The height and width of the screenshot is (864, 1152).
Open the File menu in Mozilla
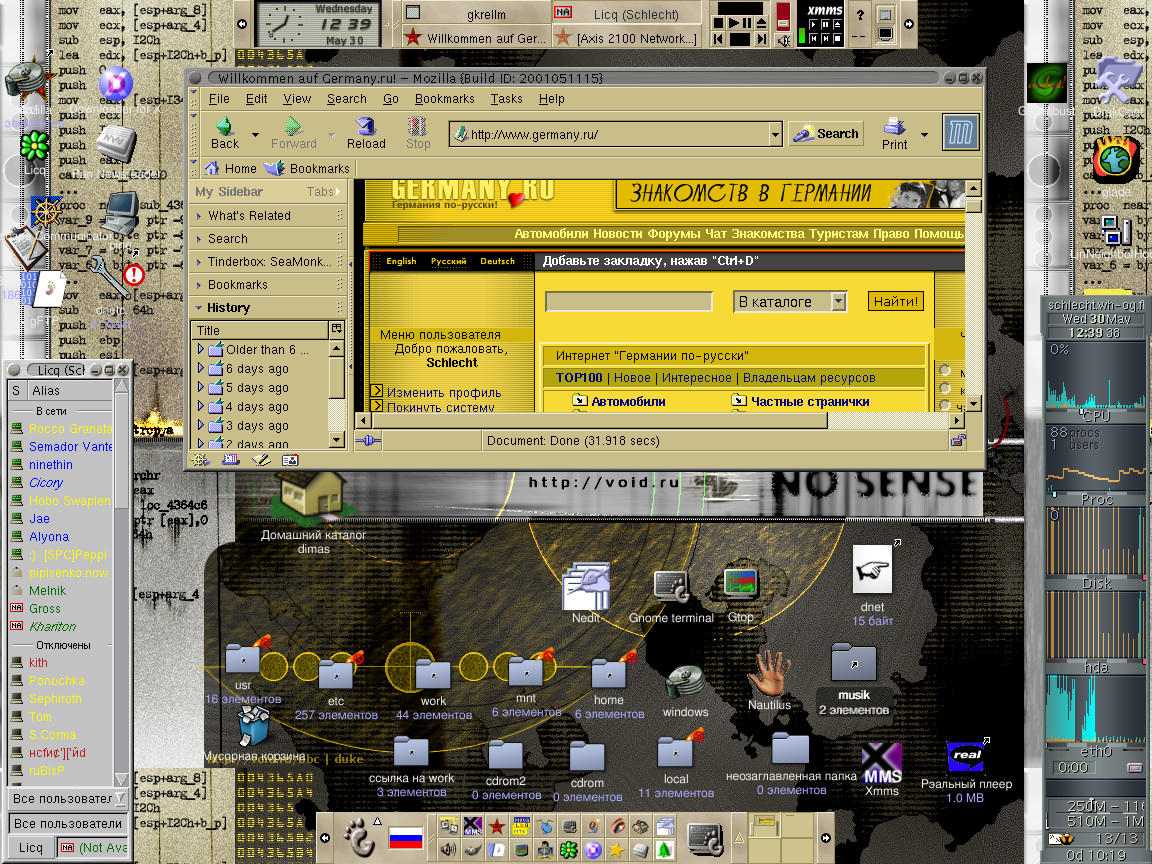click(219, 98)
